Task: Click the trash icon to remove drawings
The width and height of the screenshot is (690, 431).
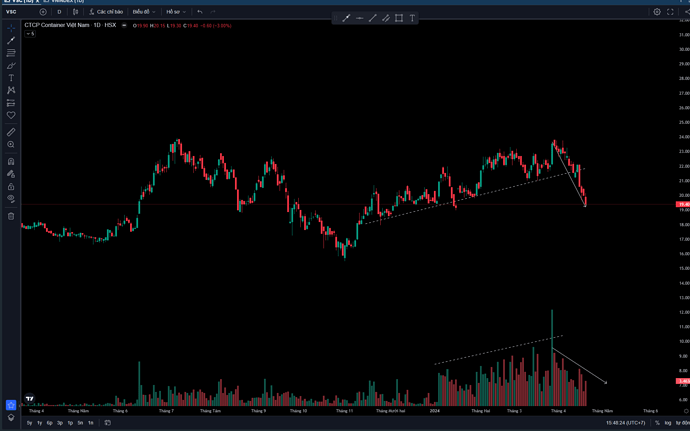Action: (x=11, y=216)
